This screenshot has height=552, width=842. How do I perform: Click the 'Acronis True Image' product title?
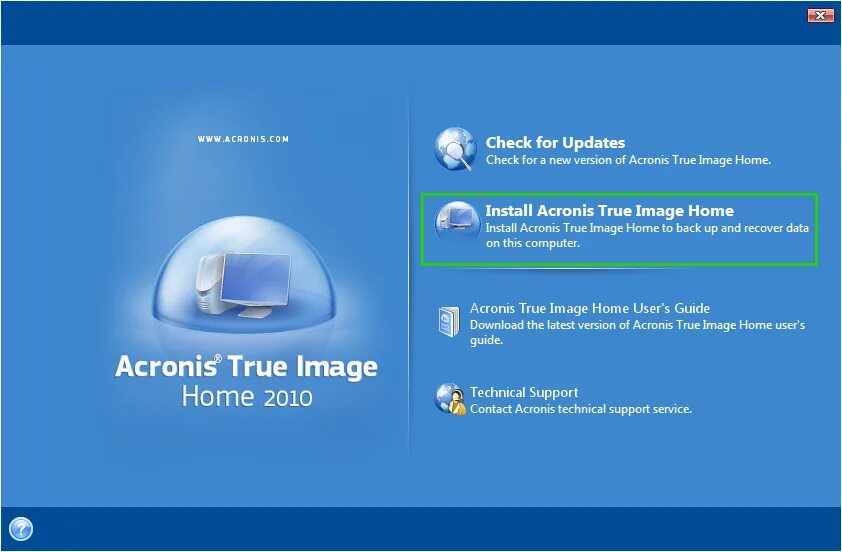pyautogui.click(x=246, y=367)
